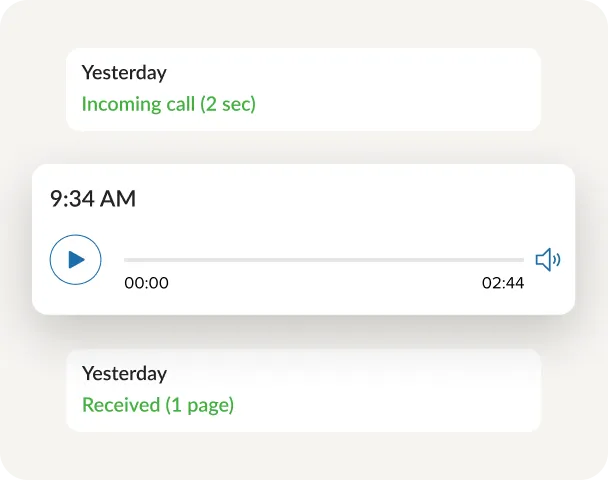Play the 9:34 AM voicemail recording
The height and width of the screenshot is (480, 608).
tap(76, 260)
